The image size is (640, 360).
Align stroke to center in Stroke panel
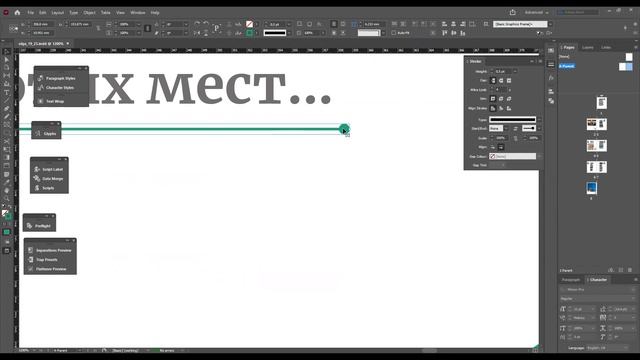click(x=493, y=108)
